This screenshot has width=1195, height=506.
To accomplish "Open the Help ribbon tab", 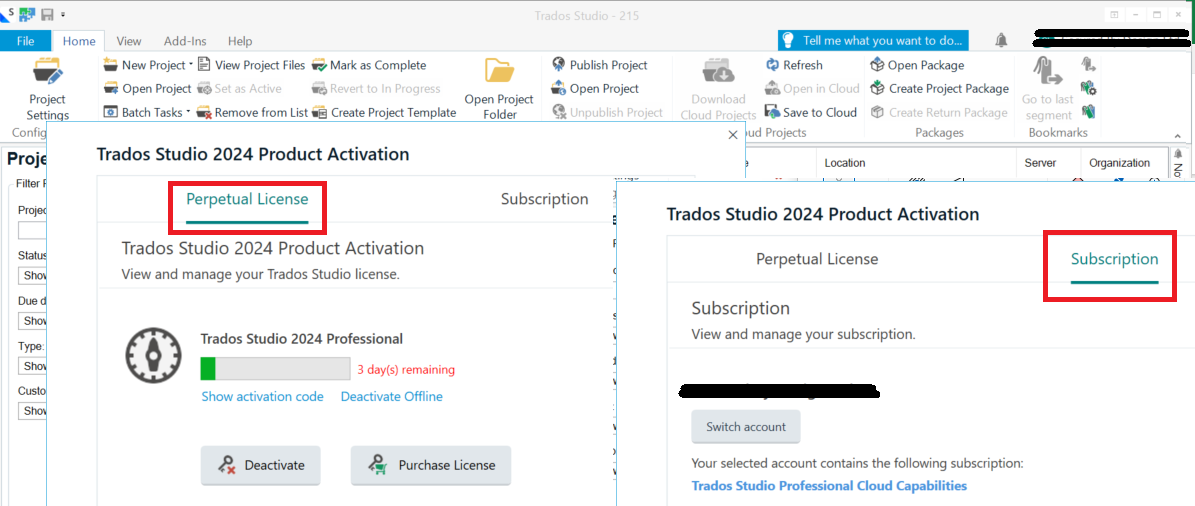I will [x=240, y=41].
